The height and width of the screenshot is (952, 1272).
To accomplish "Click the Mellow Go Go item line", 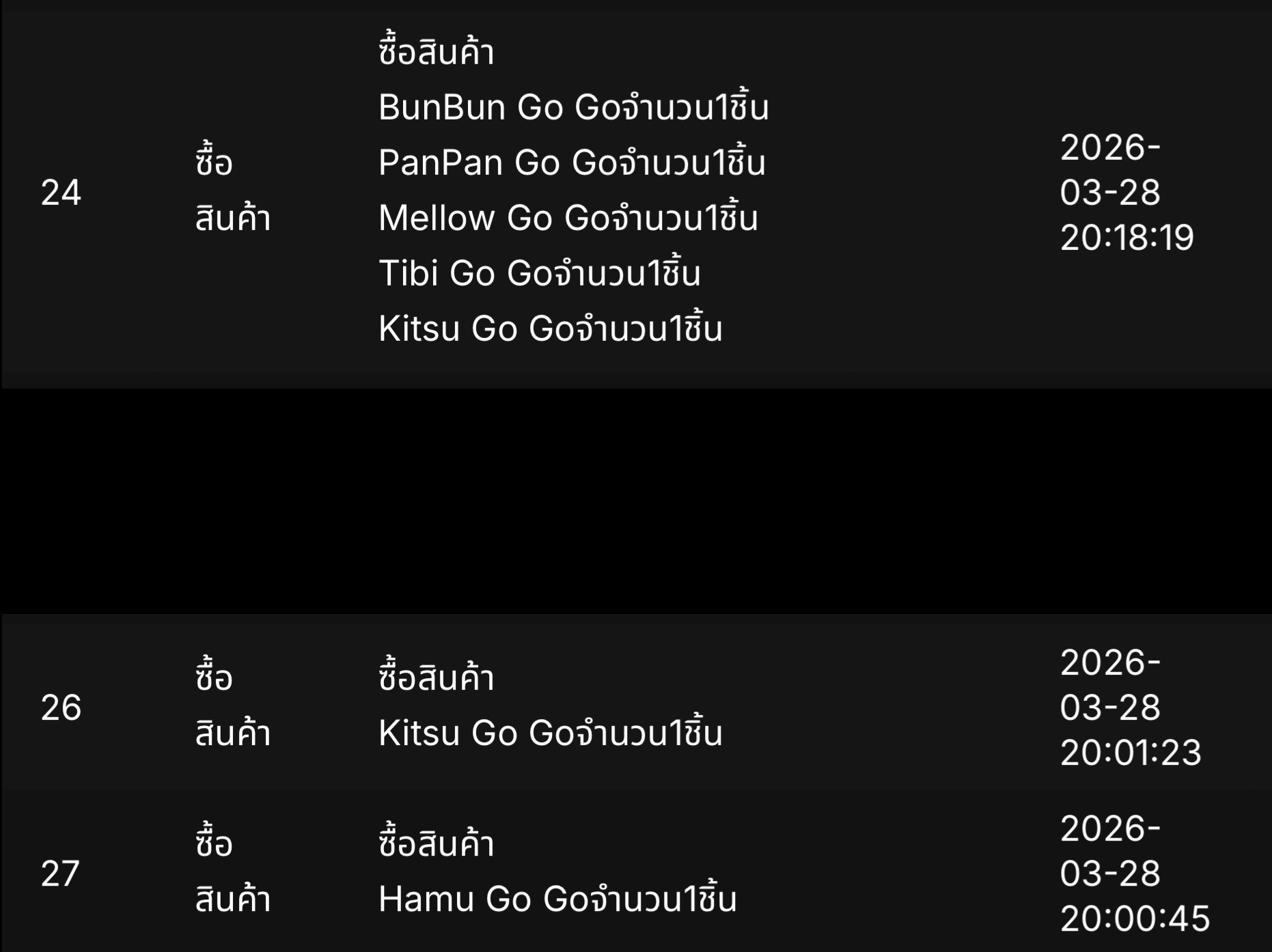I will pos(568,217).
